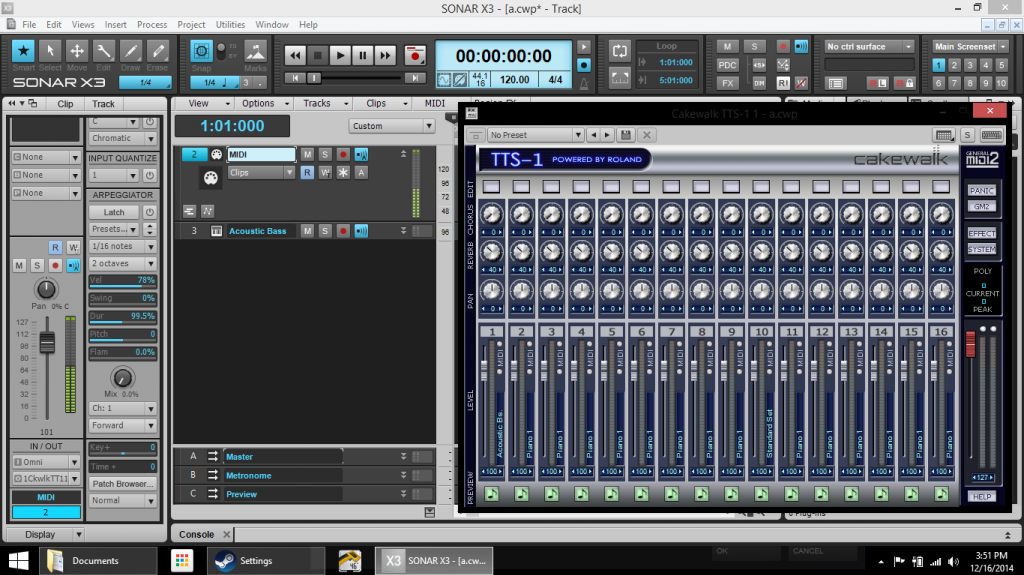
Task: Click the Patch Browser button
Action: 122,483
